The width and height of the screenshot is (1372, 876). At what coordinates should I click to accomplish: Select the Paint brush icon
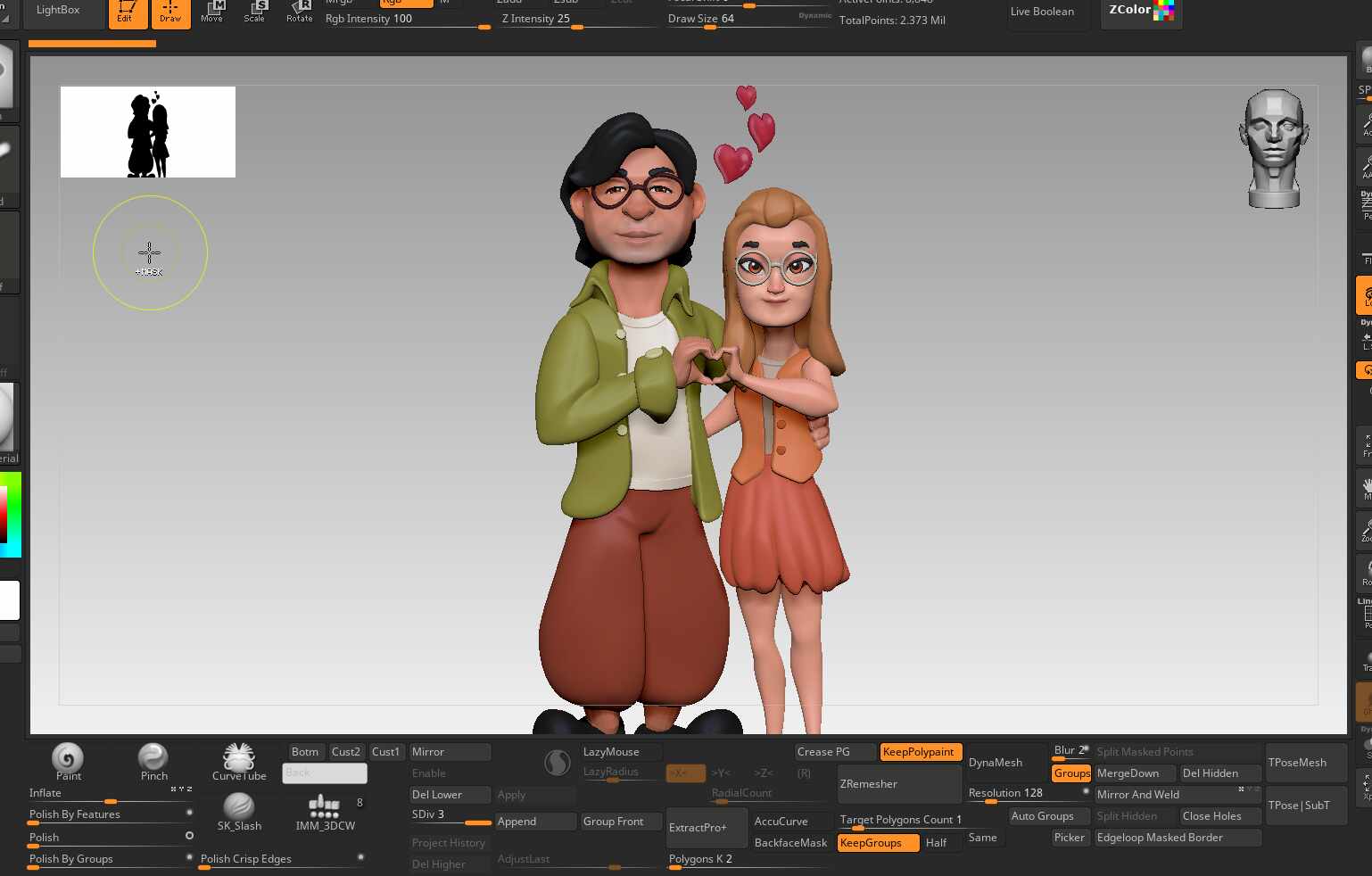68,758
